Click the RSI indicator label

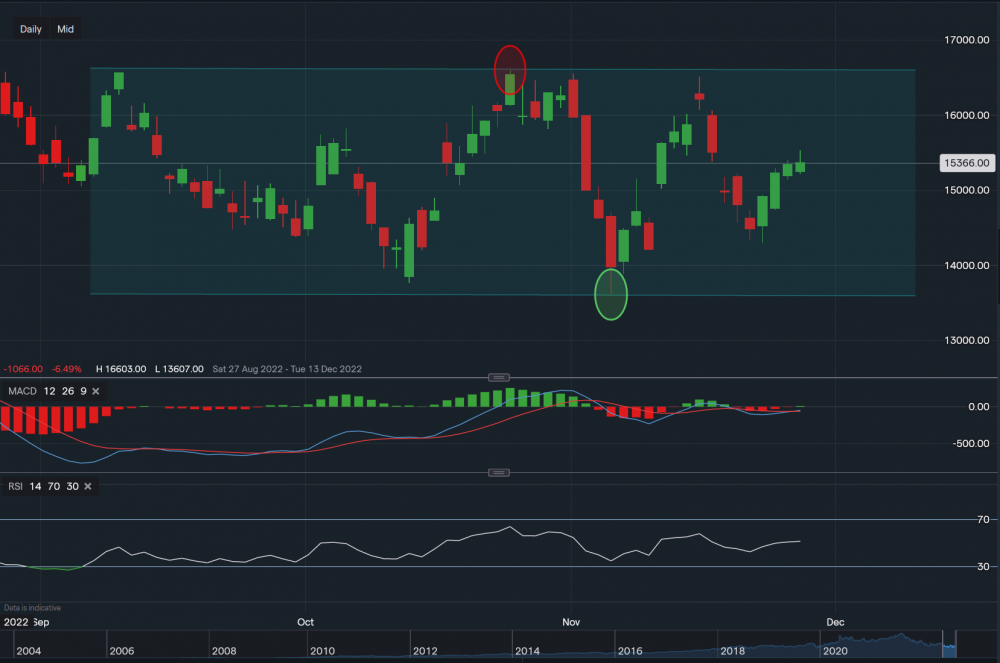(x=14, y=485)
